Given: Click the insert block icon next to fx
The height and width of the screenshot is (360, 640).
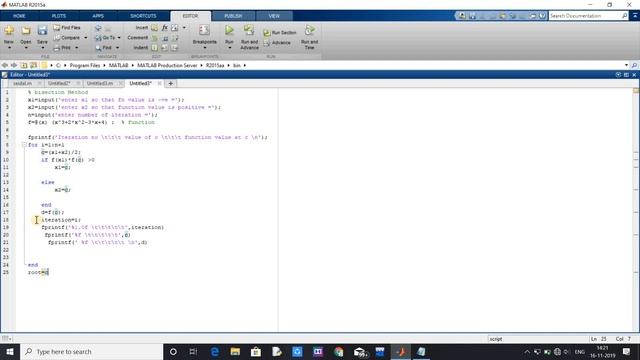Looking at the screenshot, I should 175,28.
